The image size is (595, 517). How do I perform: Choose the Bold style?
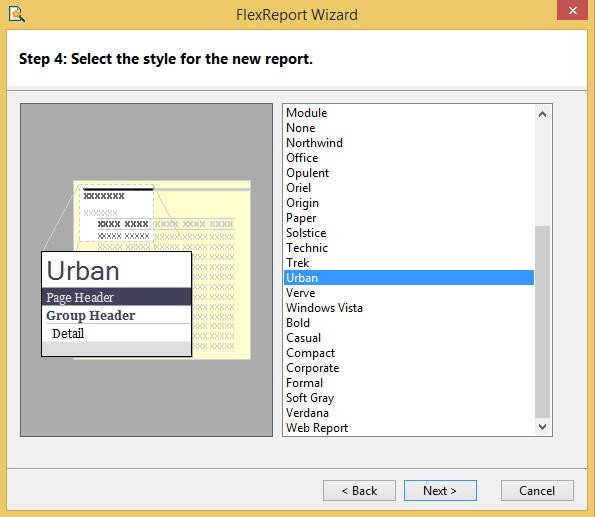[x=409, y=323]
